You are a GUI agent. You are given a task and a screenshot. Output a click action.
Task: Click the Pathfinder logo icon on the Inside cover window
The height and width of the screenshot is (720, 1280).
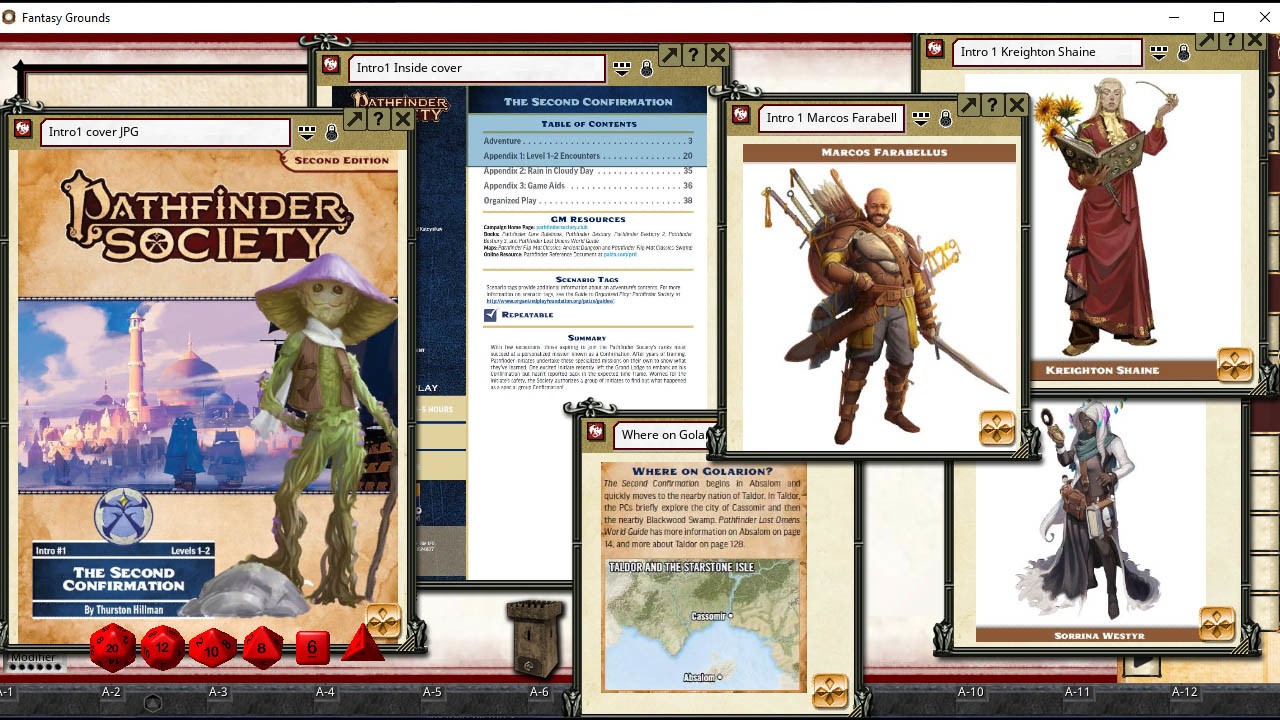coord(334,67)
